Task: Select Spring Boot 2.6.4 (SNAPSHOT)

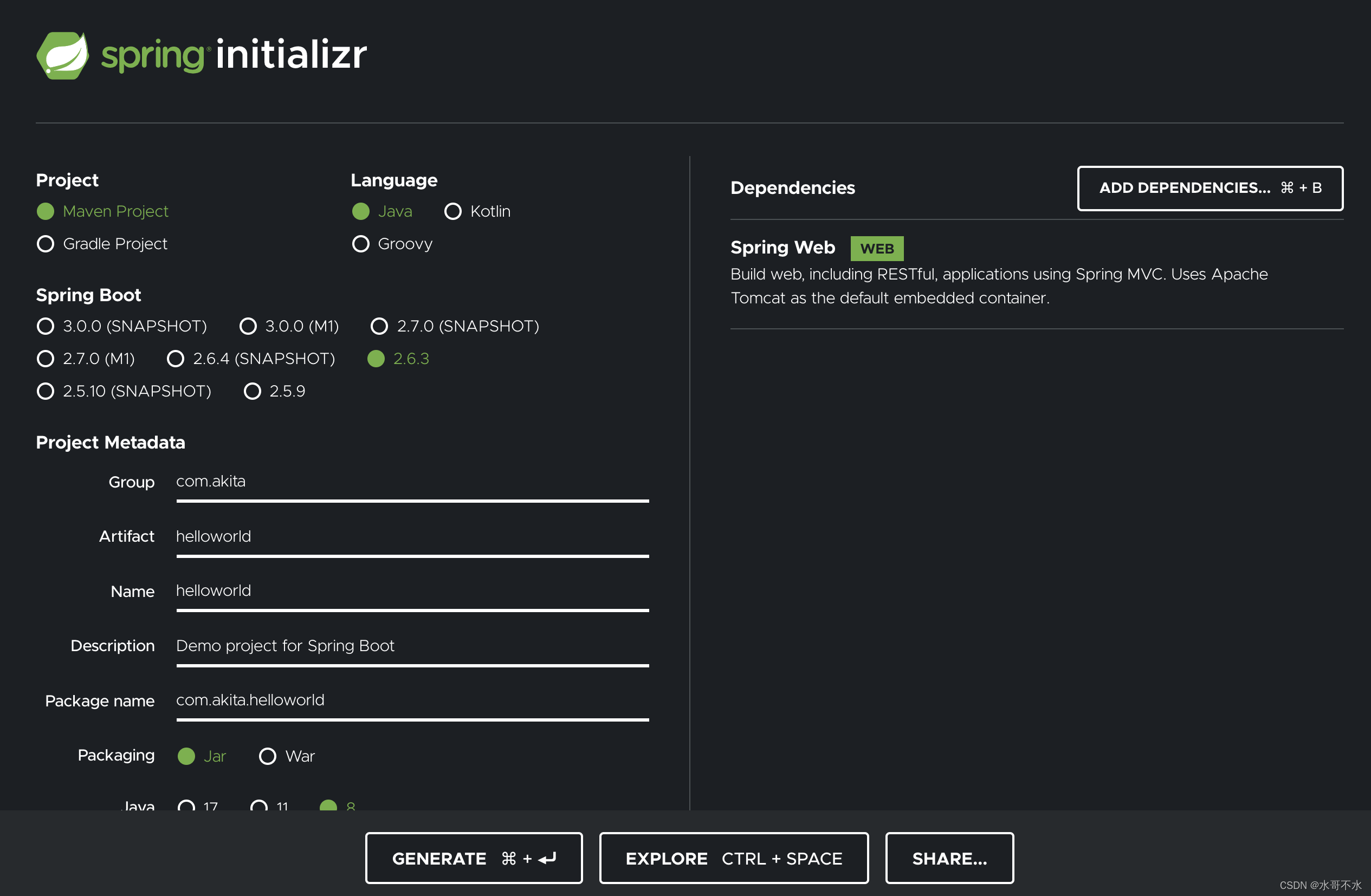Action: pyautogui.click(x=175, y=359)
